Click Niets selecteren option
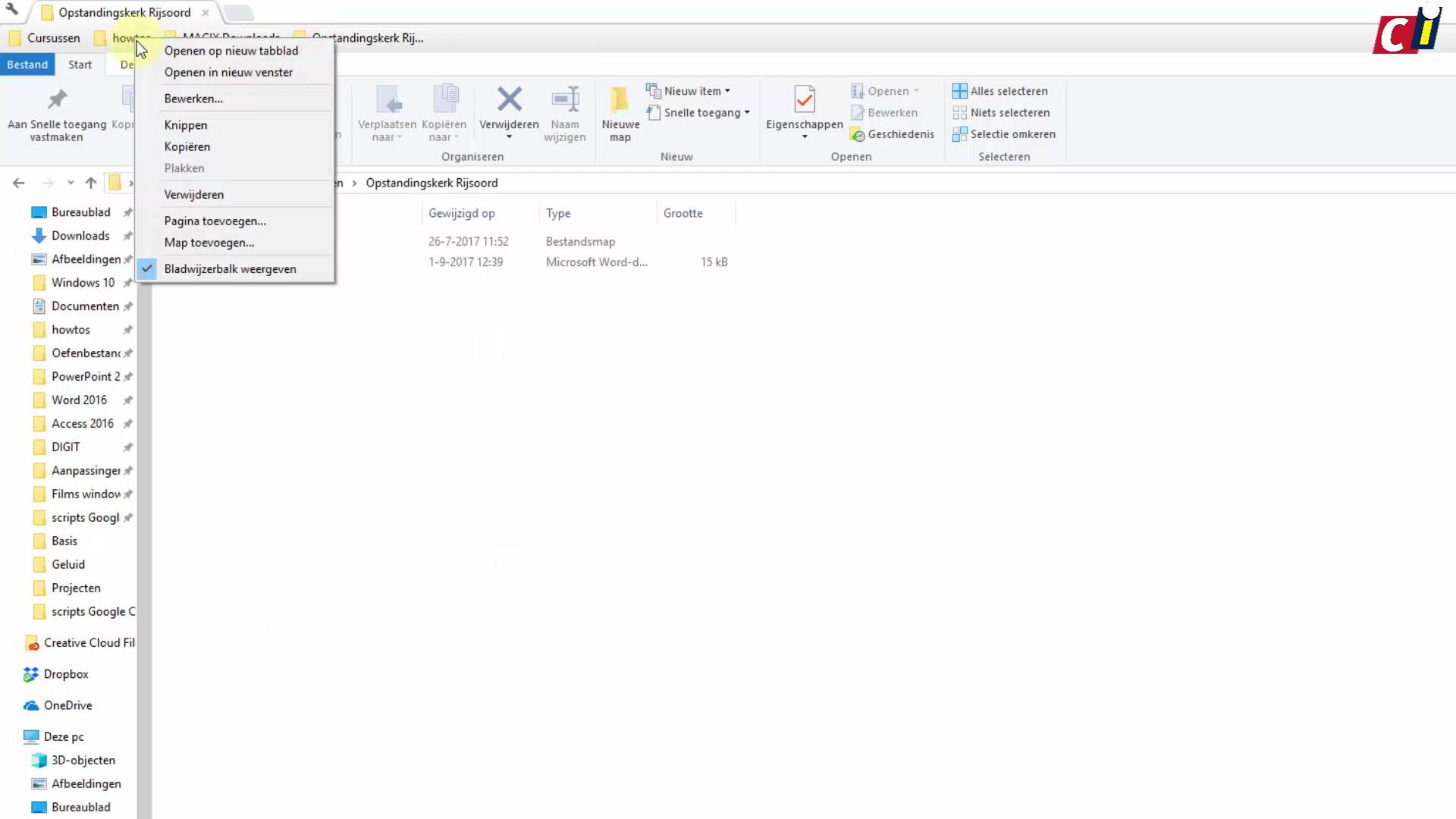The height and width of the screenshot is (819, 1456). coord(1009,112)
